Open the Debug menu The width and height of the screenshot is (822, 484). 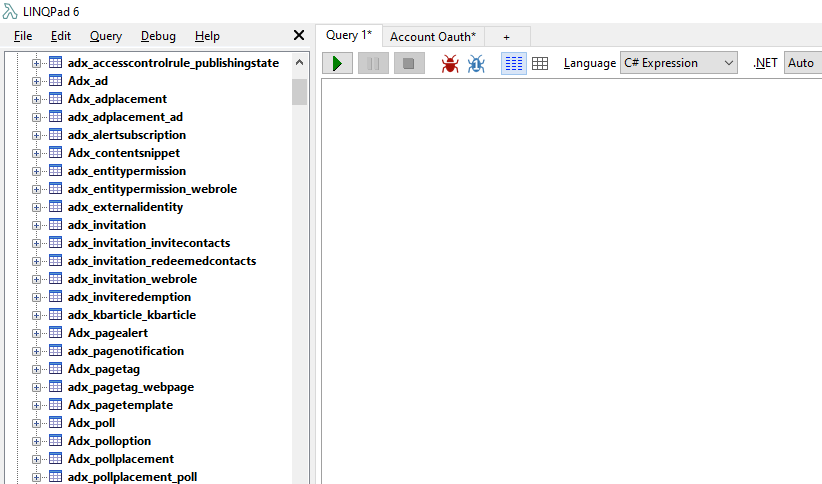(158, 36)
